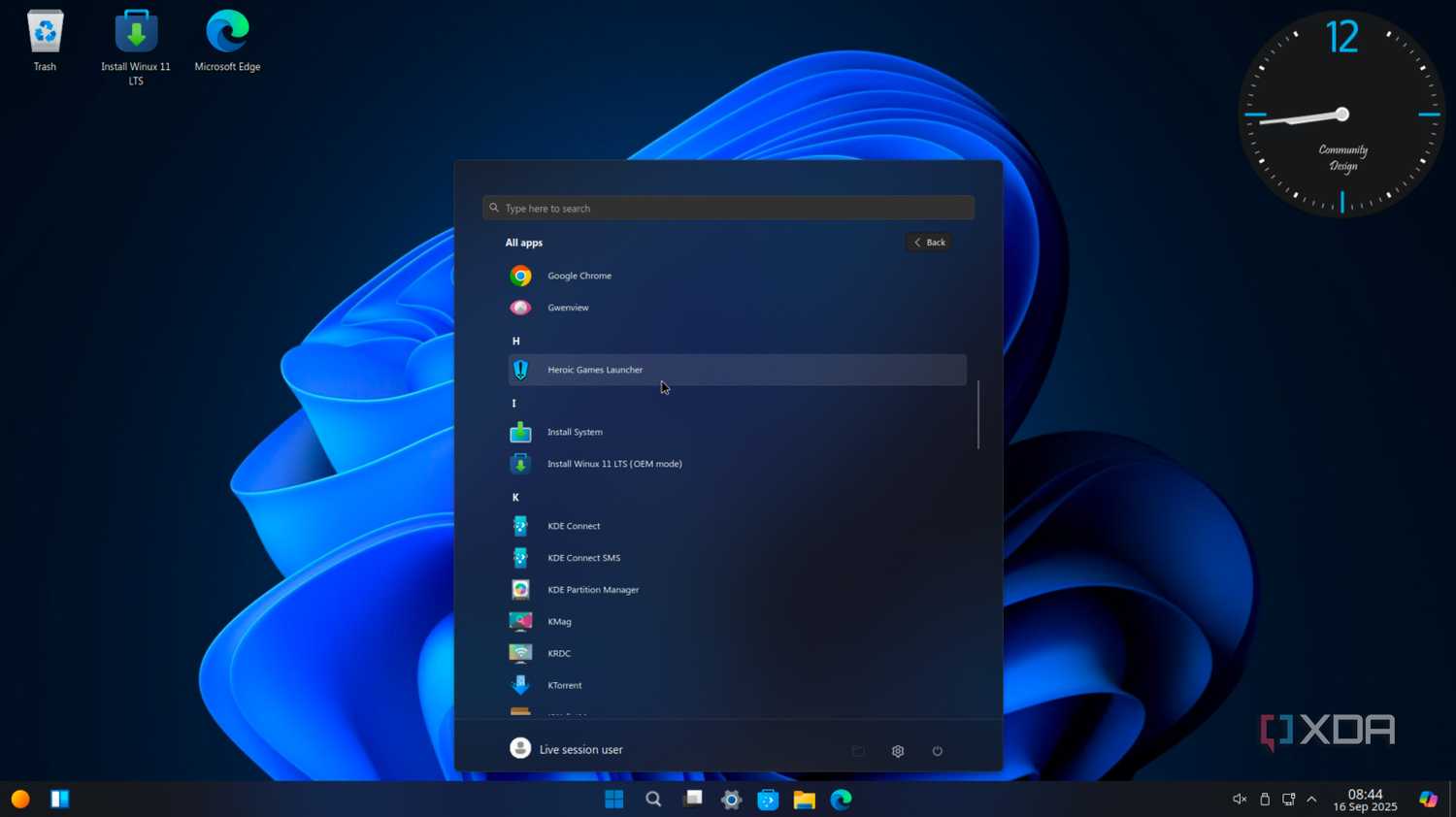The height and width of the screenshot is (817, 1456).
Task: Click the Back button in All apps
Action: [x=929, y=243]
